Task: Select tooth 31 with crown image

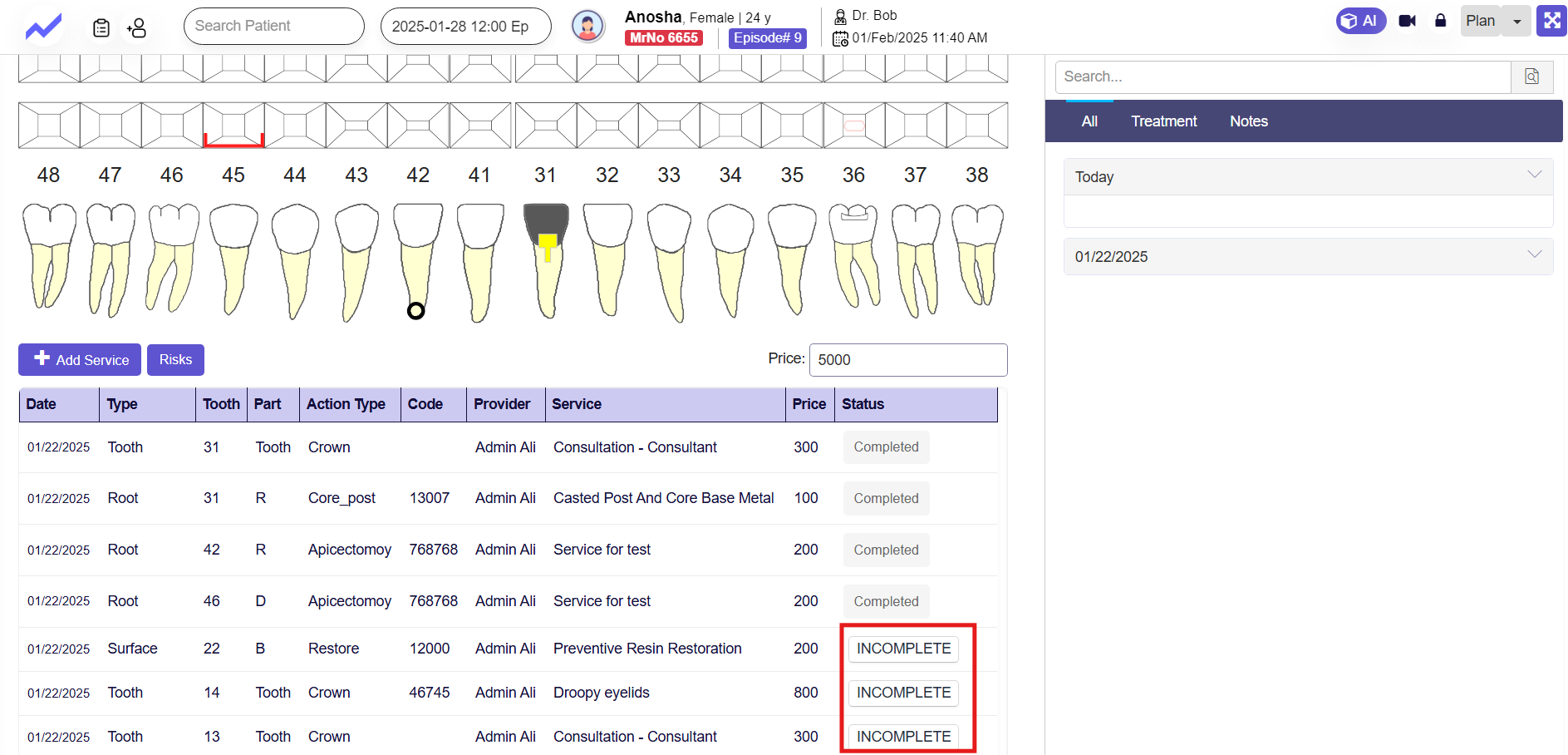Action: 546,260
